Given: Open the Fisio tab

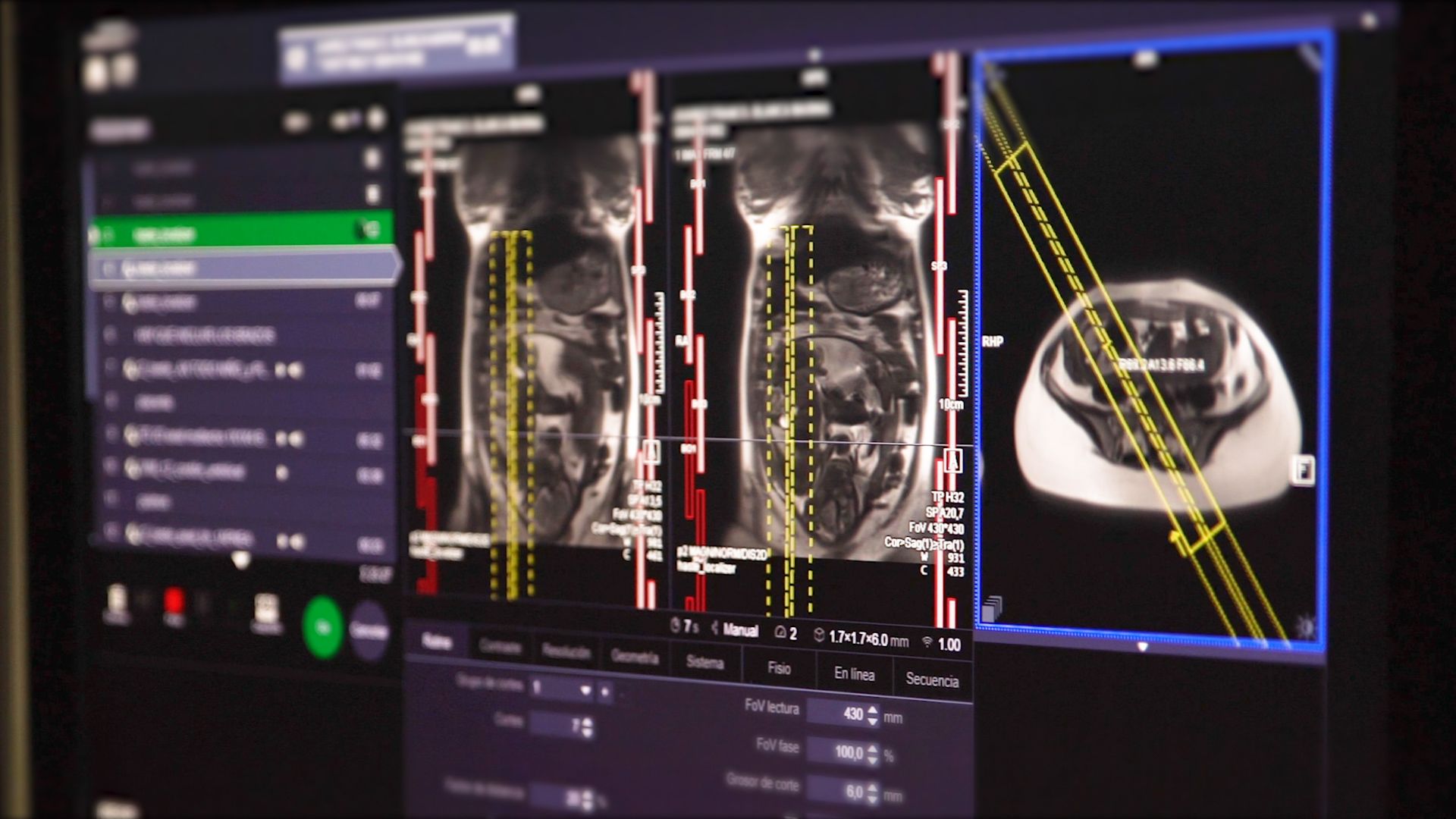Looking at the screenshot, I should (x=779, y=668).
